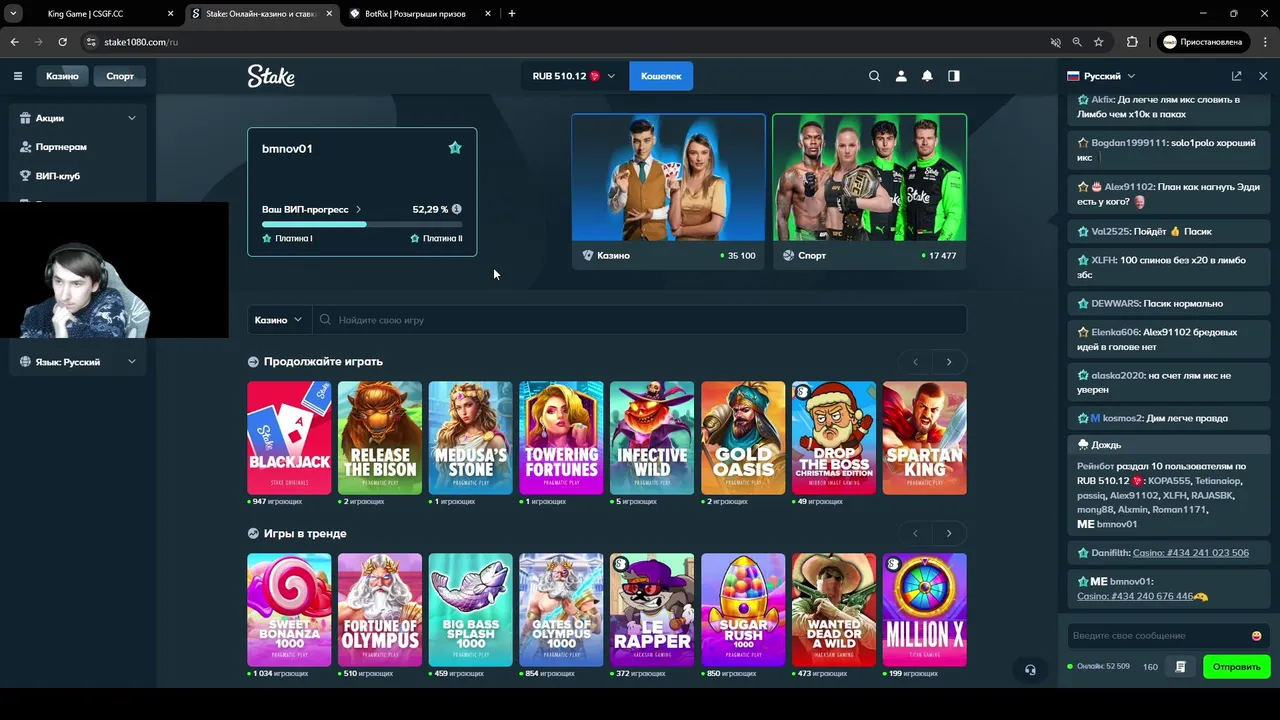Screen dimensions: 1280x720
Task: Launch Spartan King game
Action: (925, 438)
